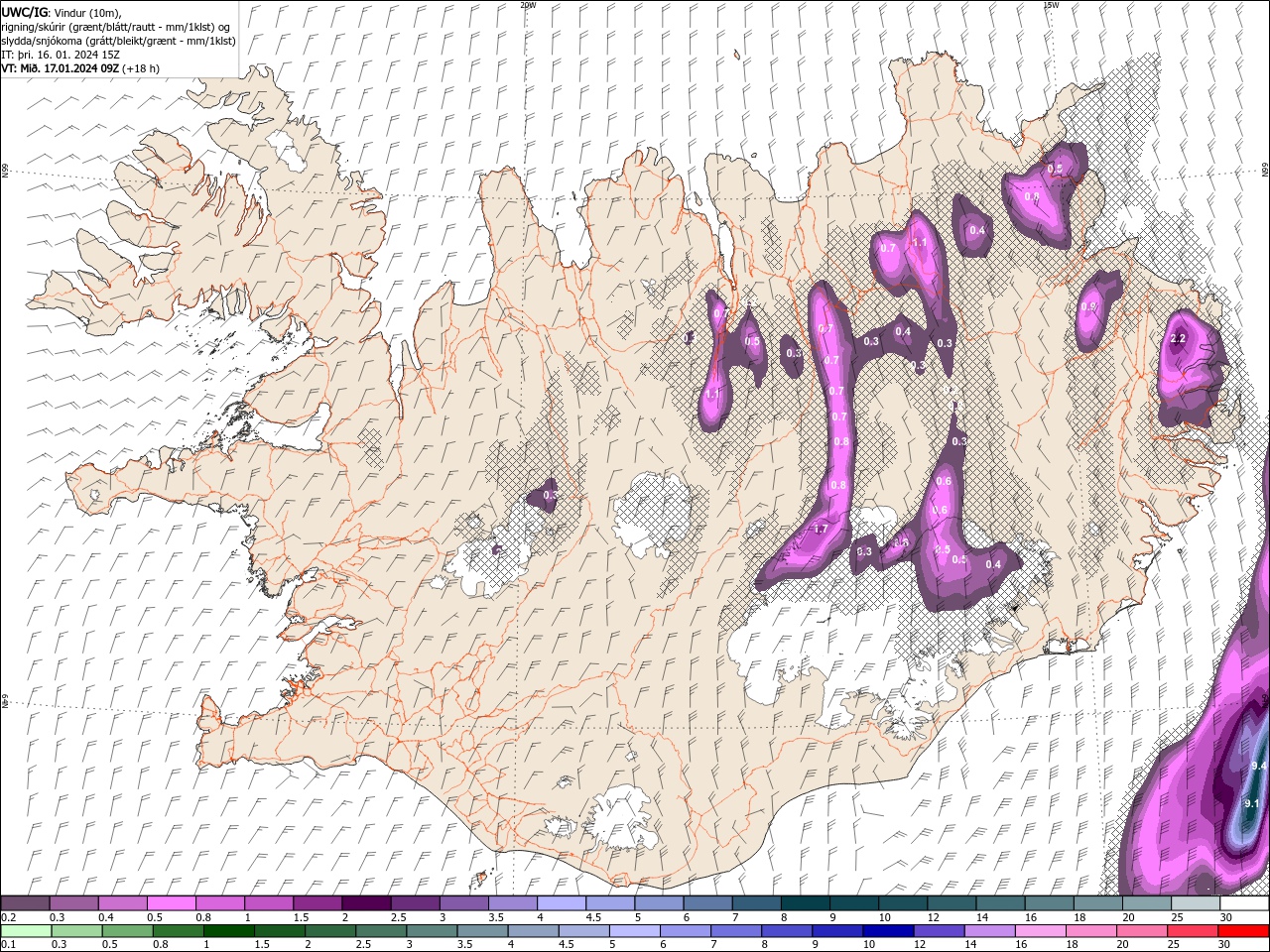The image size is (1270, 952).
Task: Click the '2.2' precipitation value in the east
Action: pos(1178,339)
